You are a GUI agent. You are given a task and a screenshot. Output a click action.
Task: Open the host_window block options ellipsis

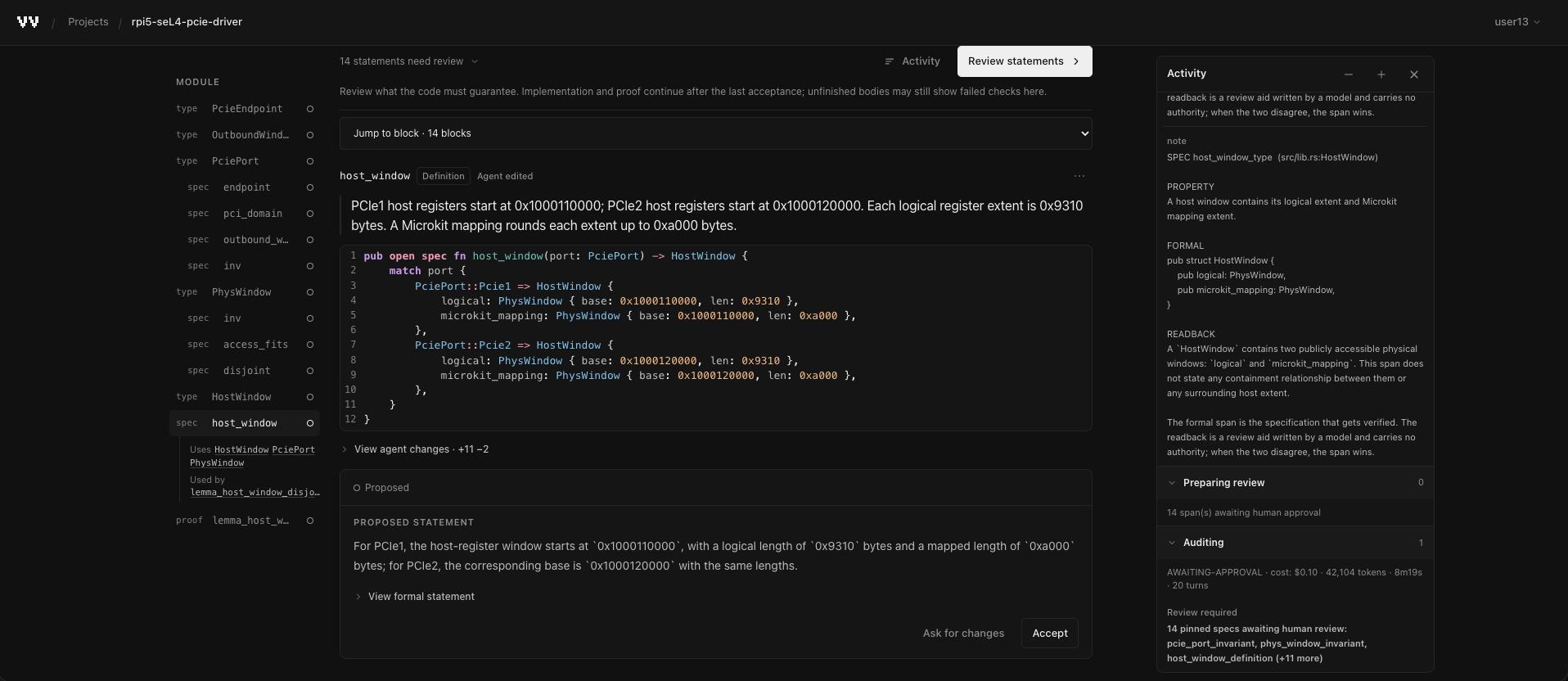[1079, 176]
